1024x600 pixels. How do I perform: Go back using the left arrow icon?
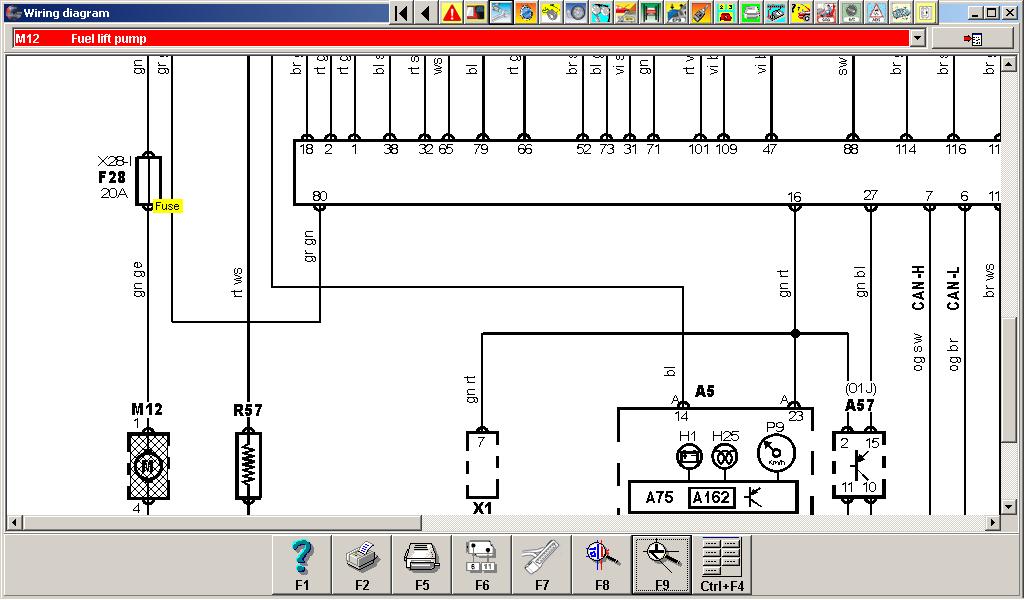coord(425,13)
